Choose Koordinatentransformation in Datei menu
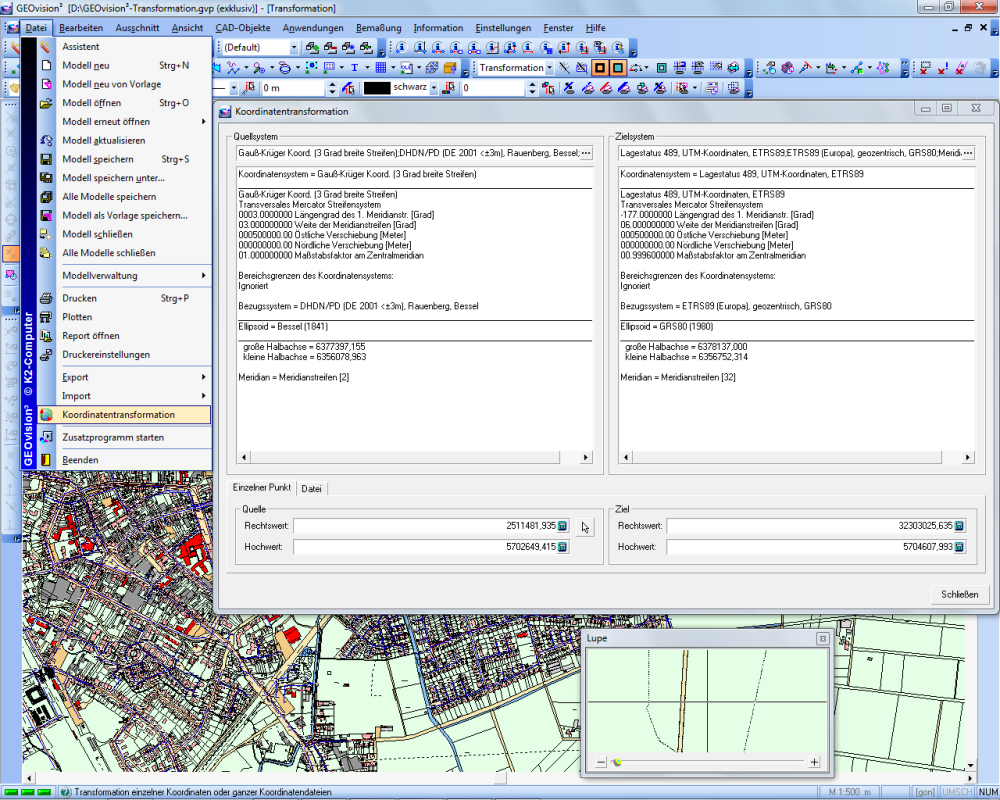The width and height of the screenshot is (1000, 800). (x=124, y=415)
